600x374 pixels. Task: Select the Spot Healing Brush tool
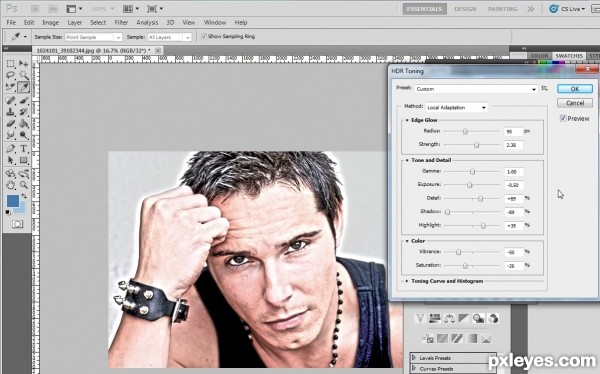point(10,100)
